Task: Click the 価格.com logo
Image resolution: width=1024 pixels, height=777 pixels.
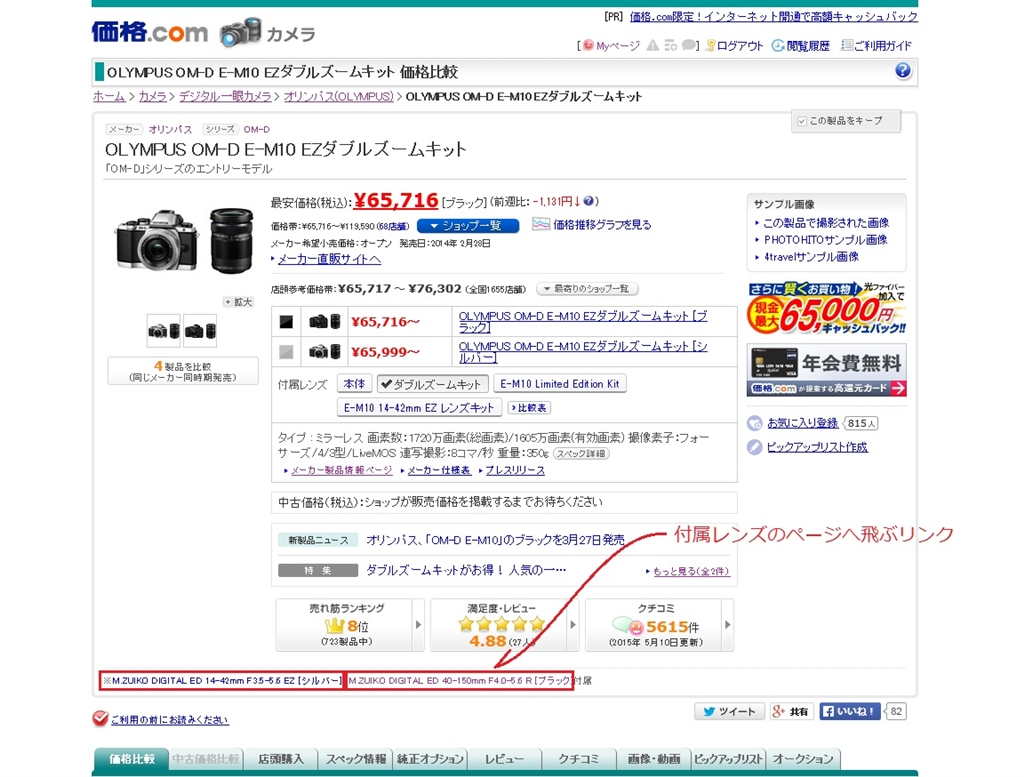Action: pos(150,31)
